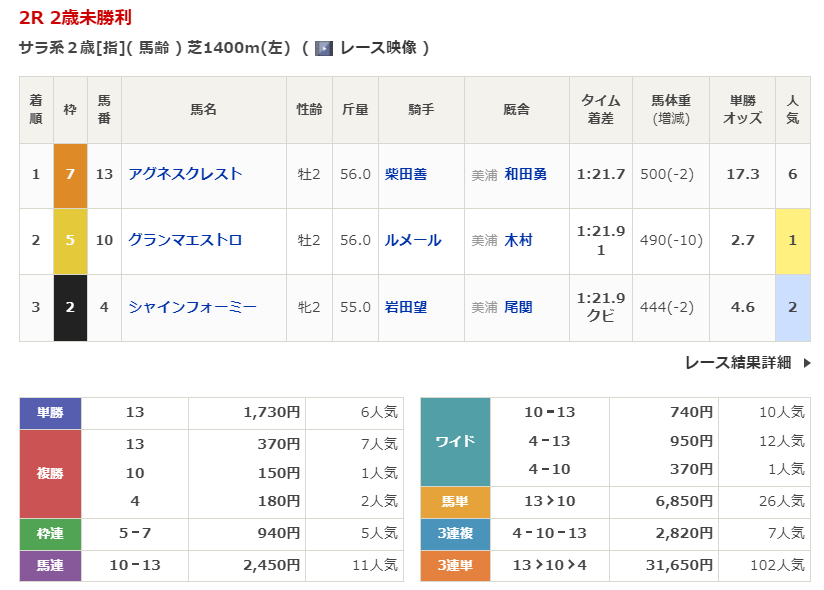Image resolution: width=824 pixels, height=590 pixels.
Task: Select the 3連単 payout label
Action: [x=455, y=565]
